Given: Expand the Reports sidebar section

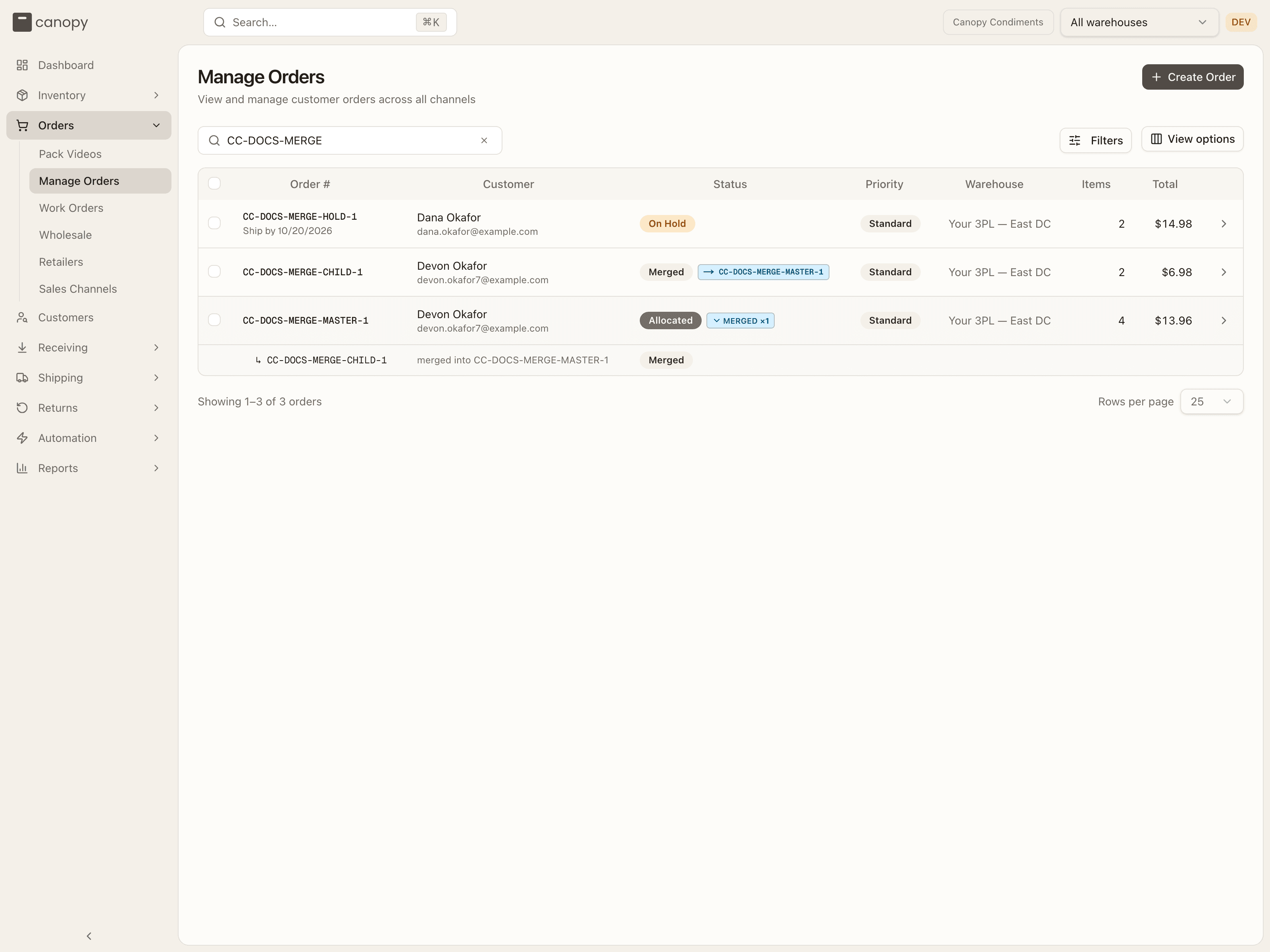Looking at the screenshot, I should 89,468.
